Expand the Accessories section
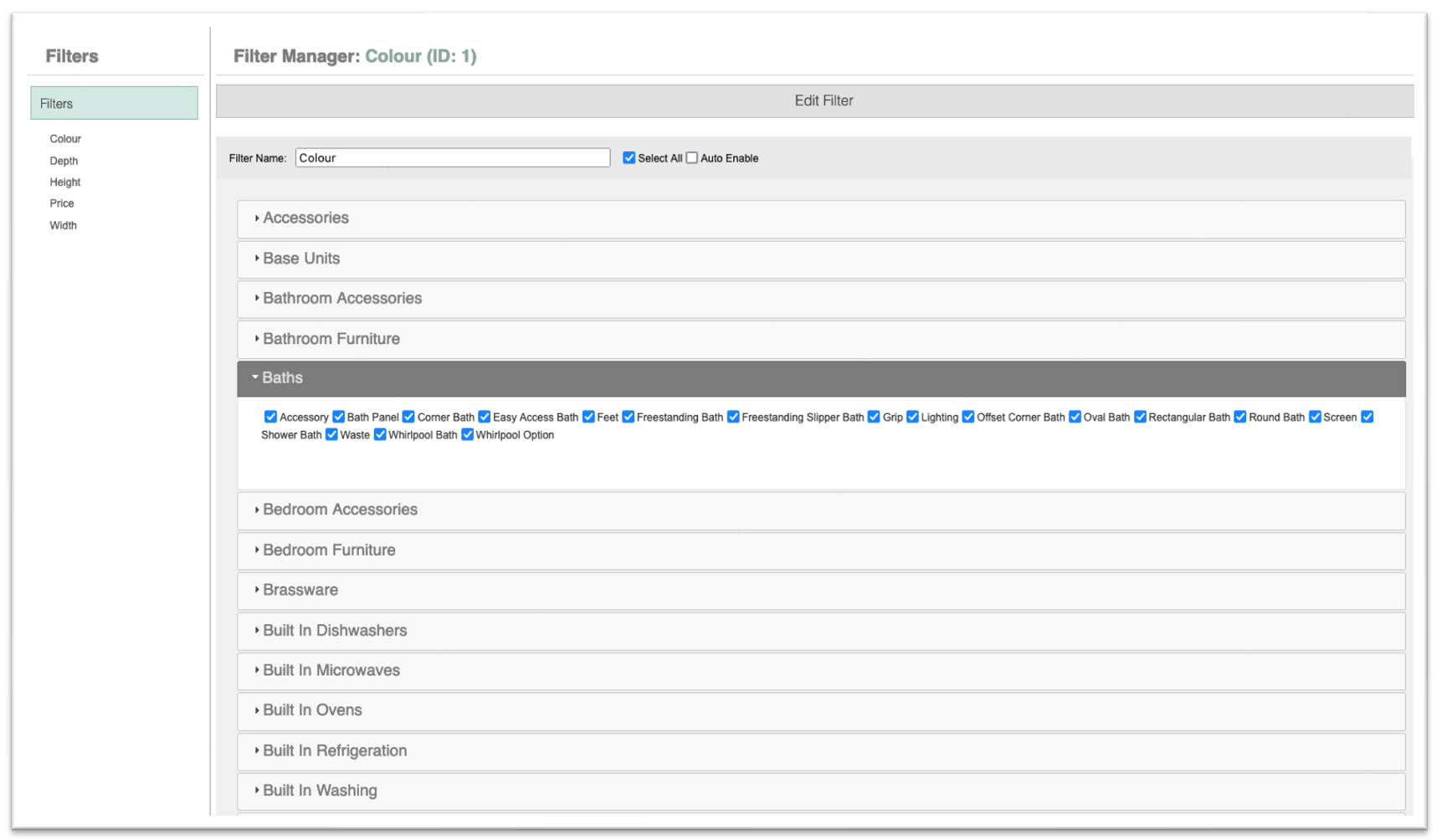 (x=306, y=218)
